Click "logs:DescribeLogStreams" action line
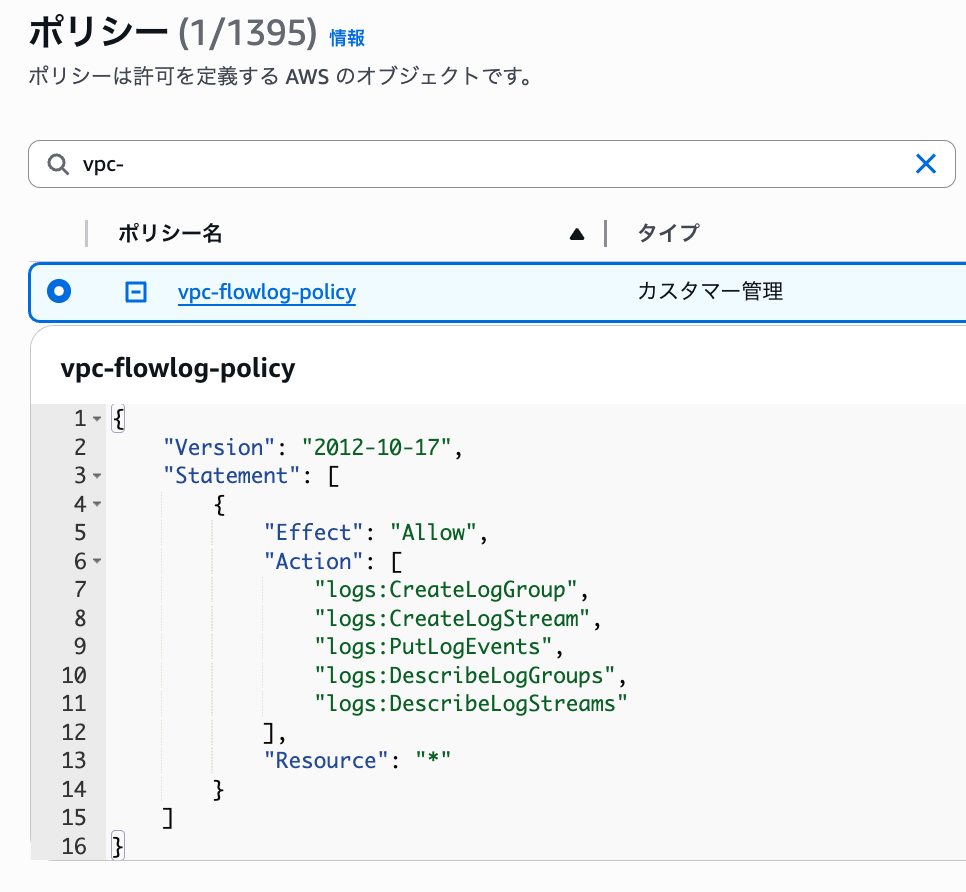Image resolution: width=966 pixels, height=892 pixels. (471, 703)
